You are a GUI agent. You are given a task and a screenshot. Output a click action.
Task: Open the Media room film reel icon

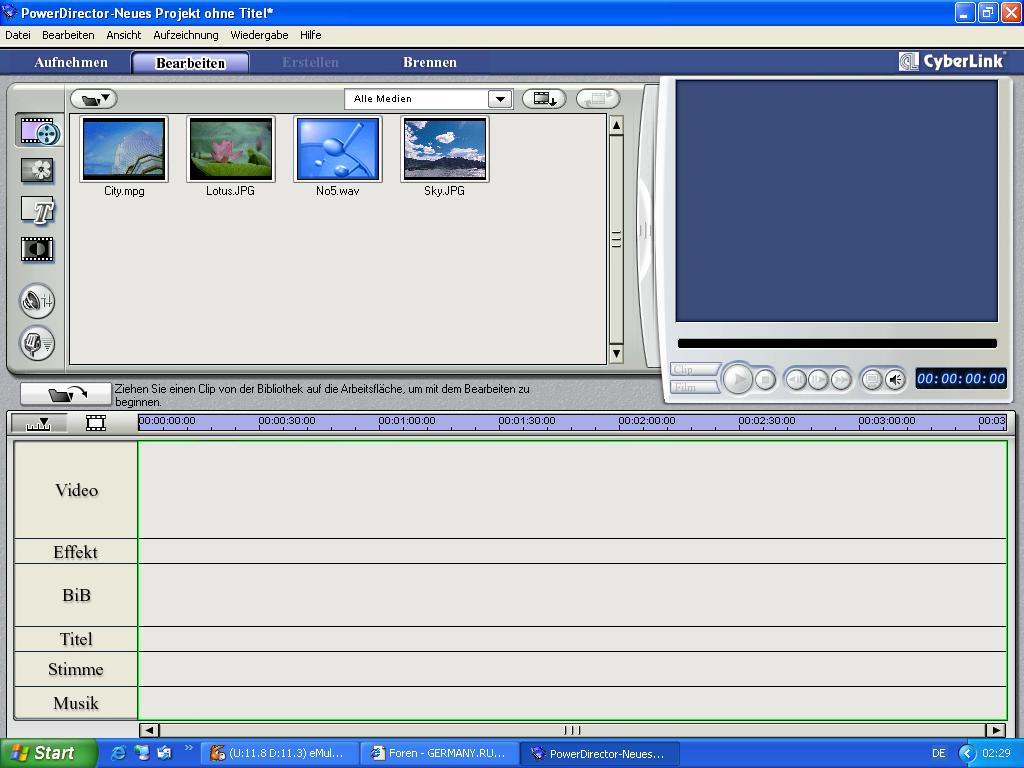pyautogui.click(x=39, y=131)
